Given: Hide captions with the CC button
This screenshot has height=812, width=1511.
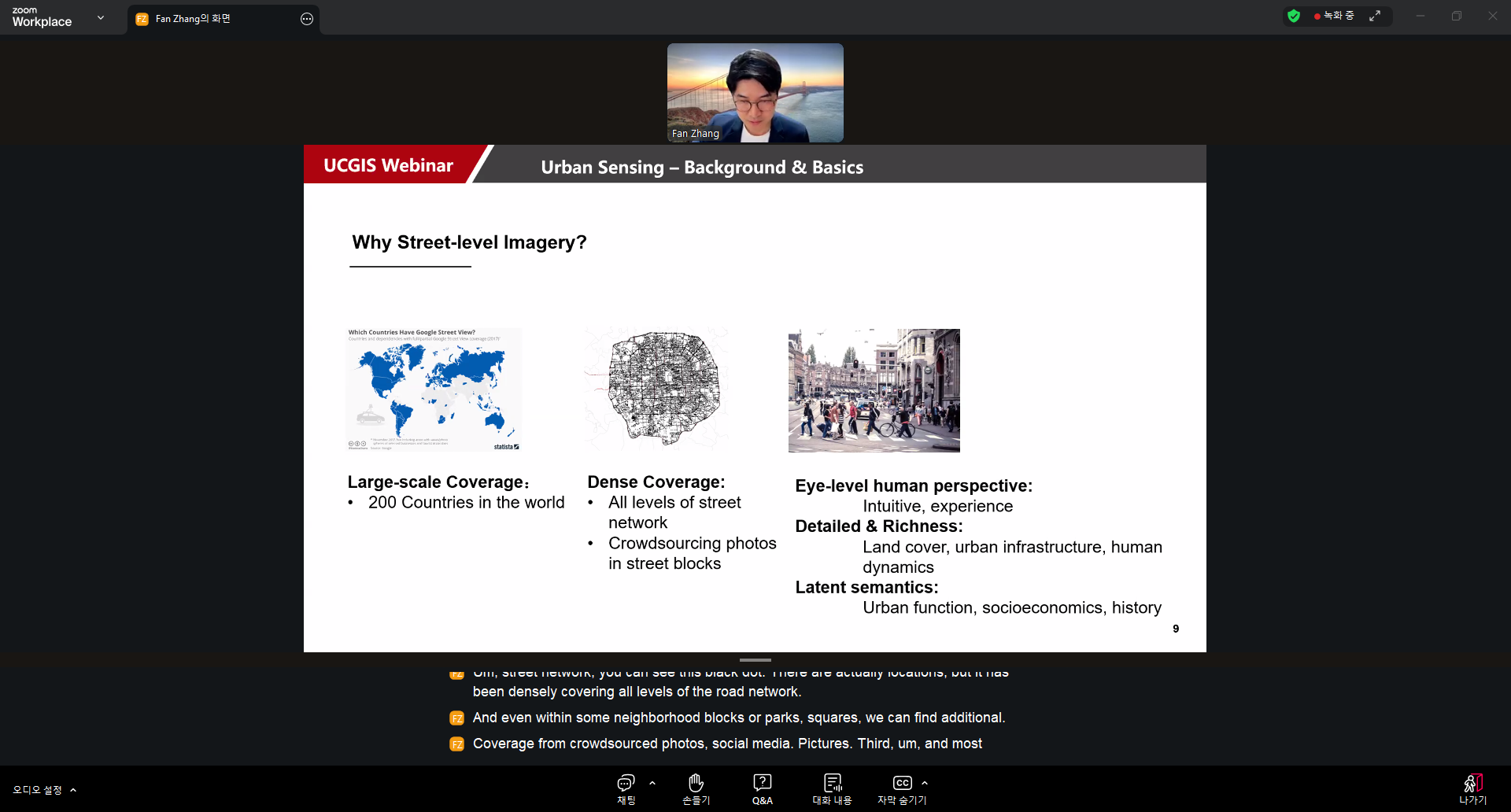Looking at the screenshot, I should coord(902,789).
